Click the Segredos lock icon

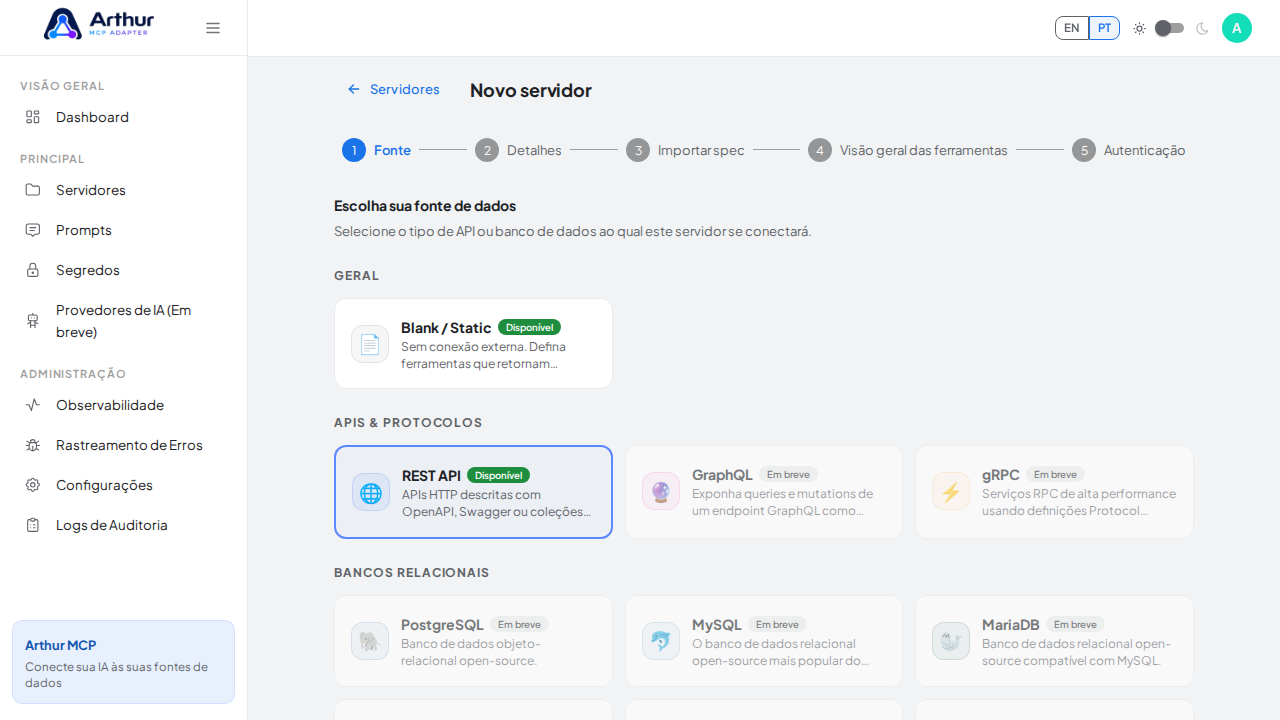(x=33, y=270)
